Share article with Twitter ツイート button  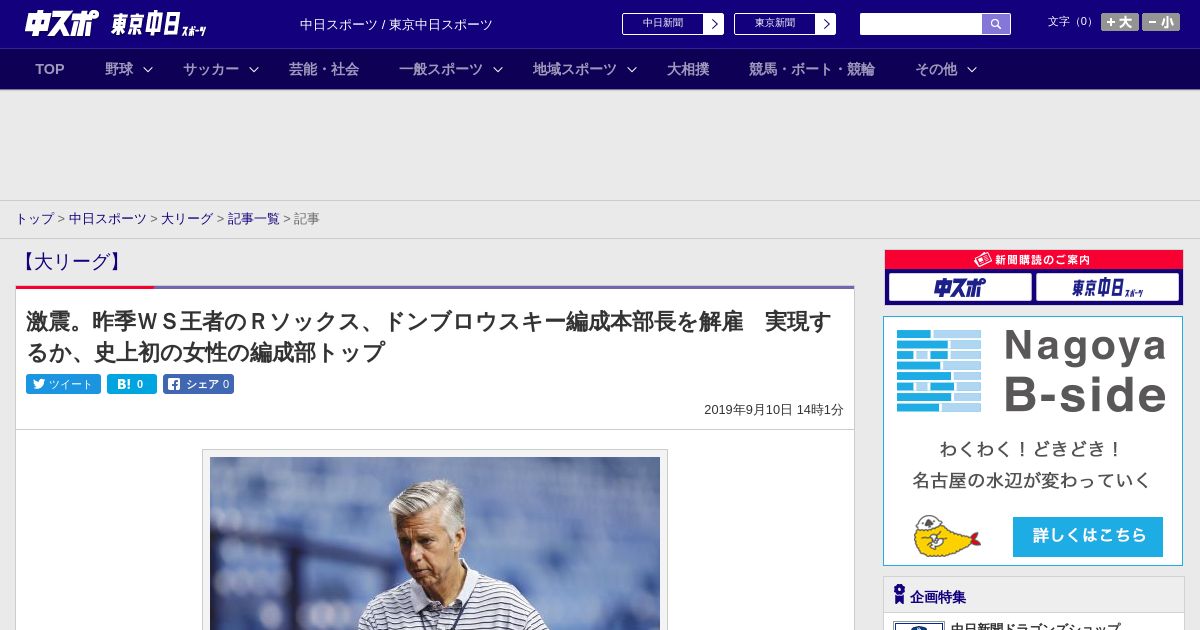(63, 384)
